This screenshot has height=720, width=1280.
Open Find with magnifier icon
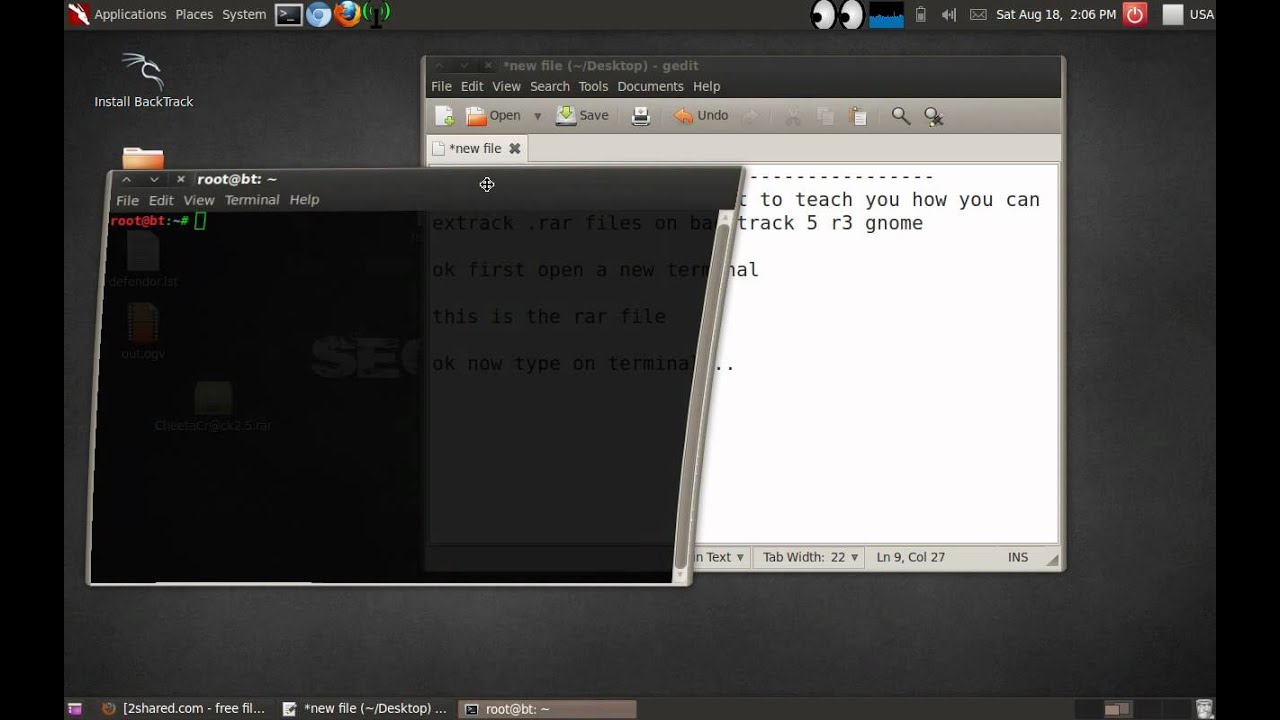(901, 116)
